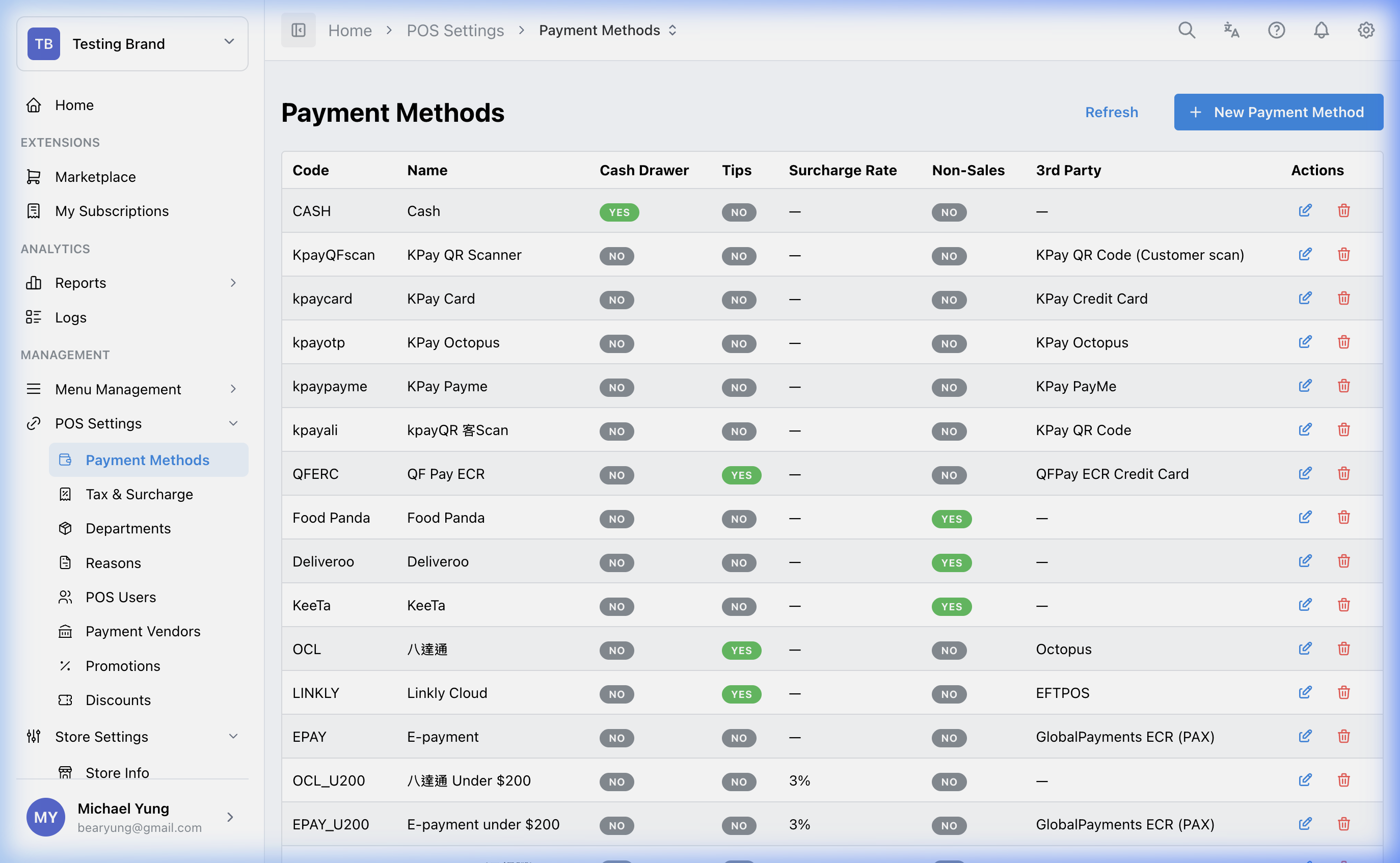Navigate to POS Settings breadcrumb

[x=455, y=30]
